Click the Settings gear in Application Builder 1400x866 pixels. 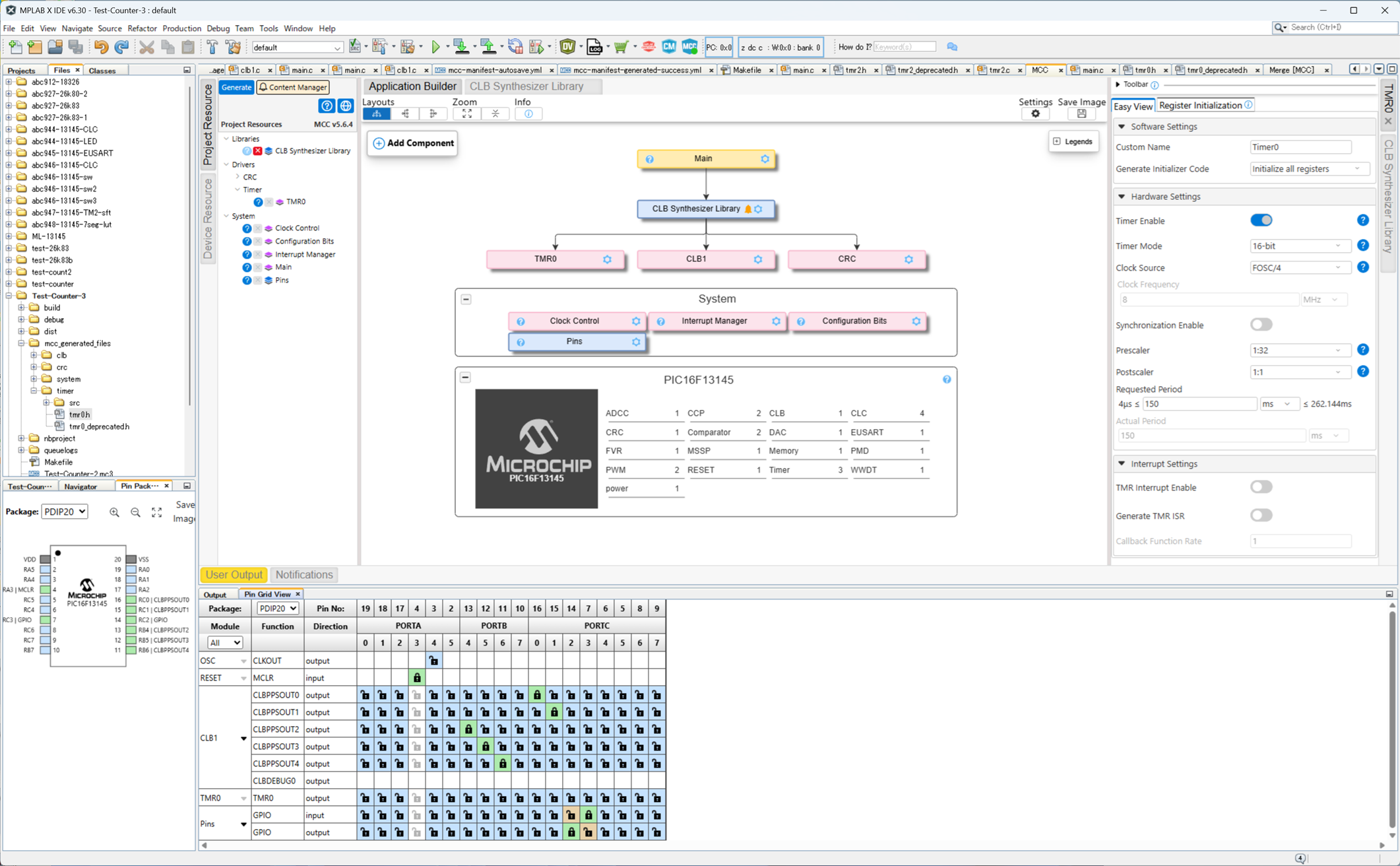click(1035, 114)
